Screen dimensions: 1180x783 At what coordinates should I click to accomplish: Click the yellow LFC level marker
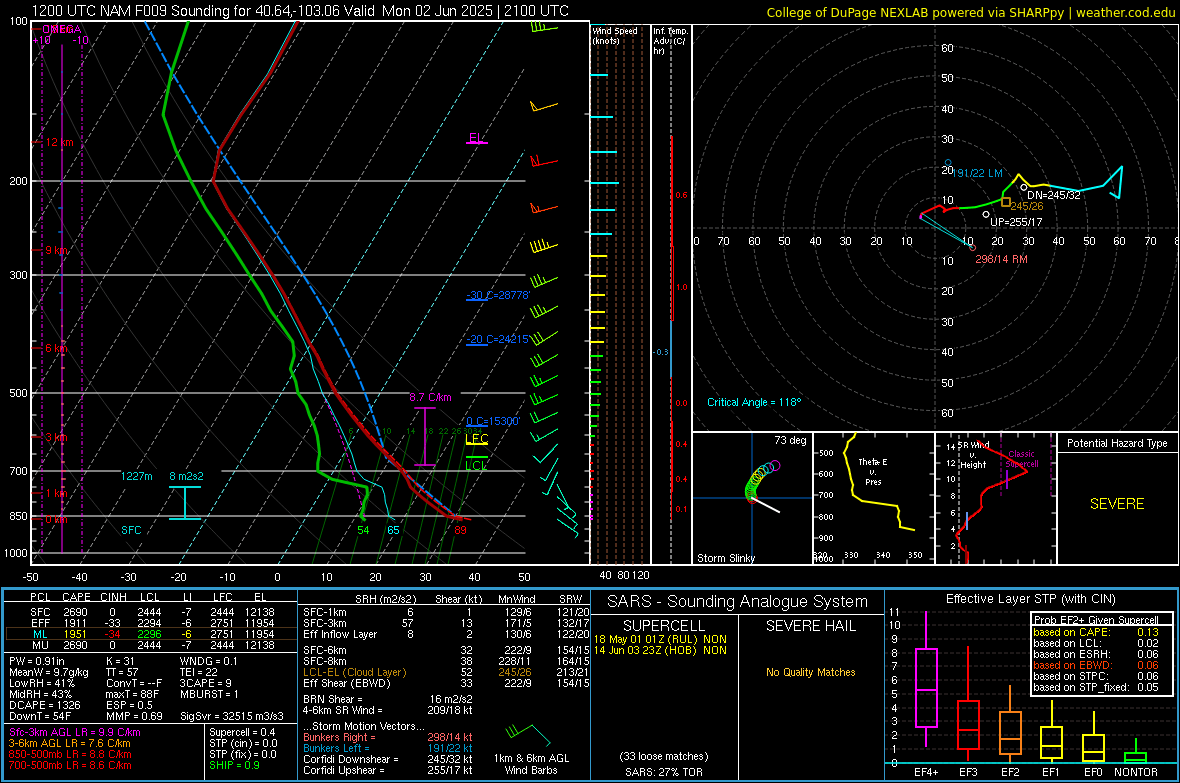tap(476, 439)
